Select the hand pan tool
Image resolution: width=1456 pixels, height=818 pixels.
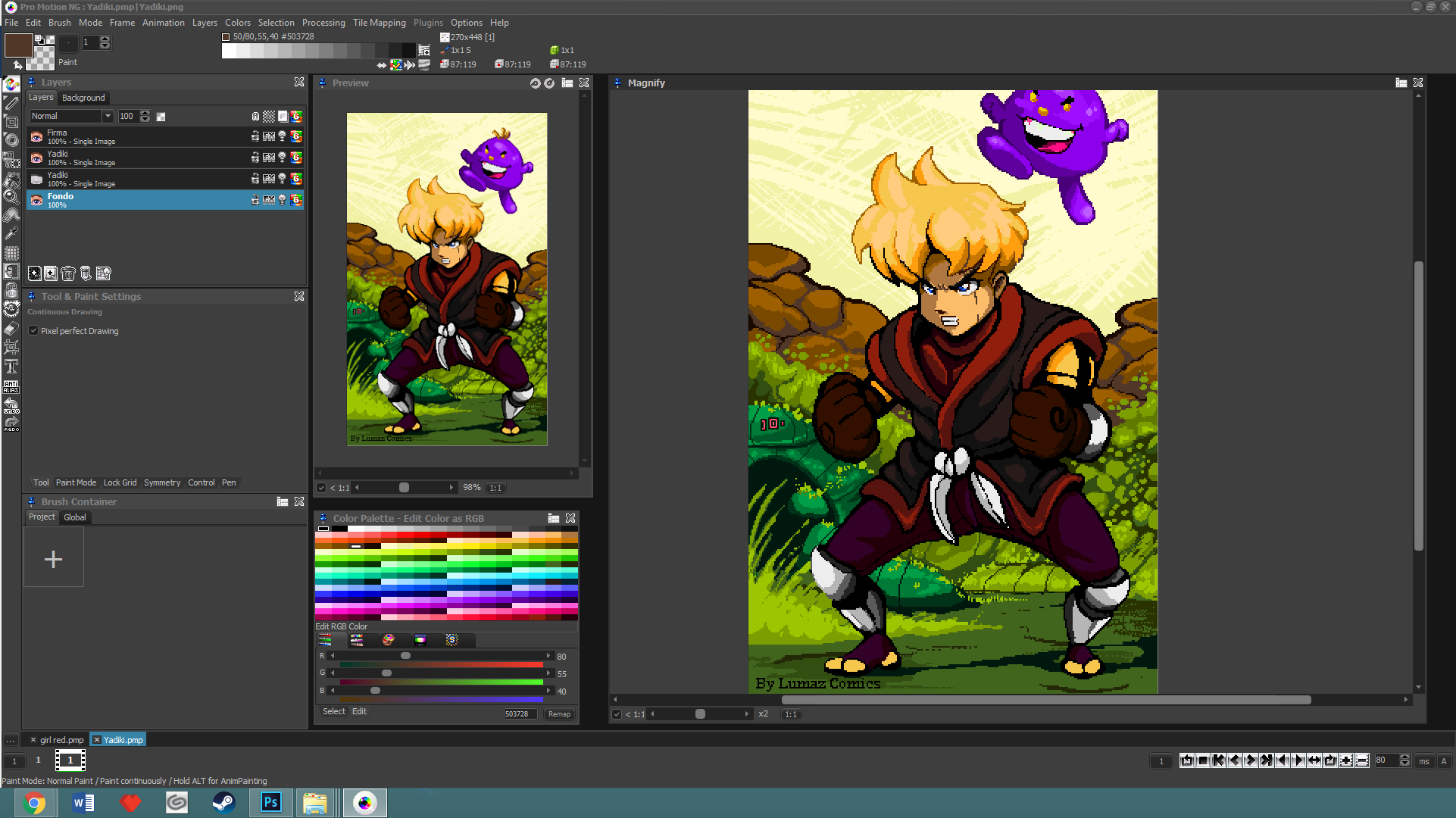point(11,215)
